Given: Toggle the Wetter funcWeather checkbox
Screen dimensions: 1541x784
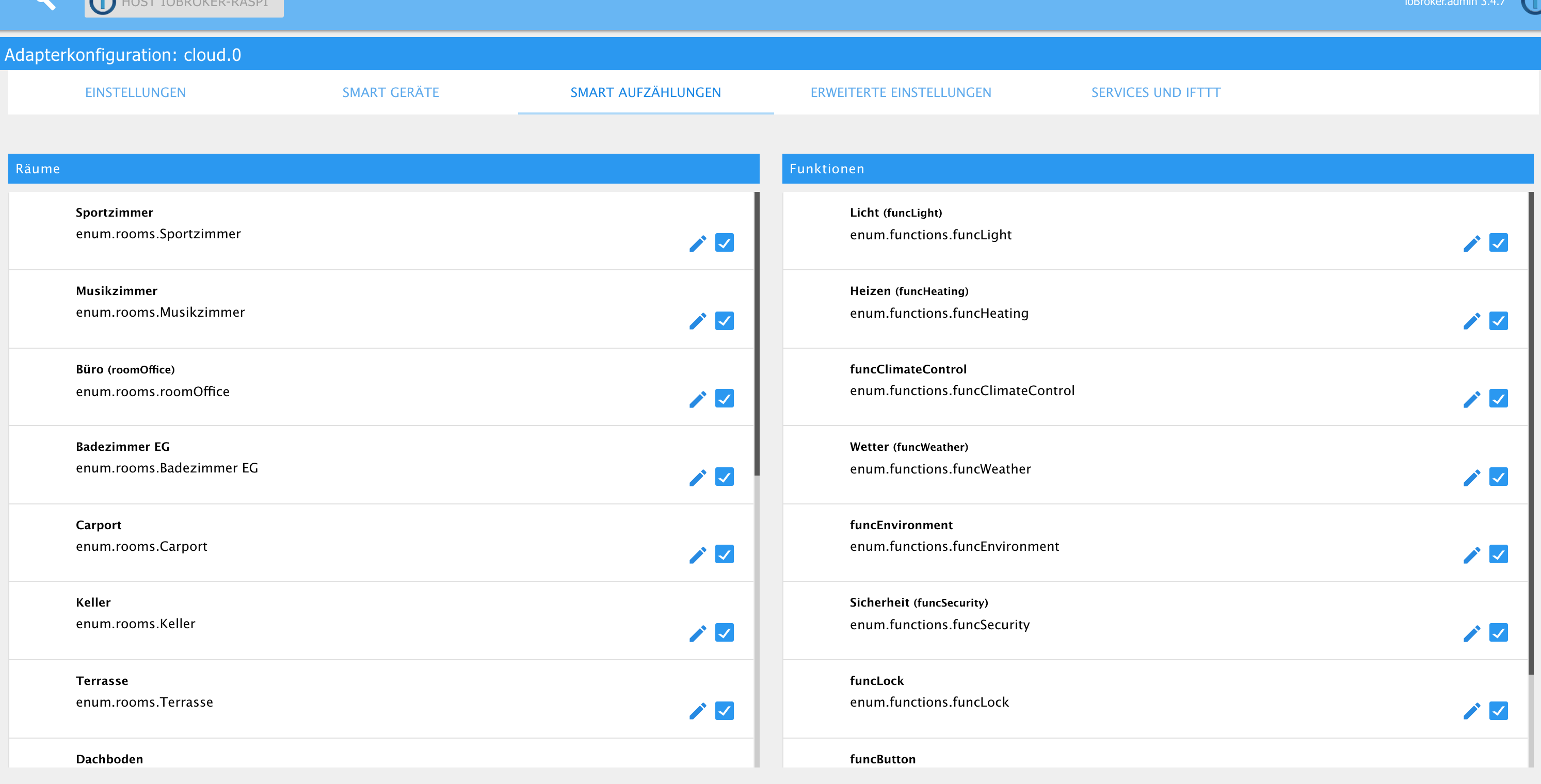Looking at the screenshot, I should point(1499,477).
